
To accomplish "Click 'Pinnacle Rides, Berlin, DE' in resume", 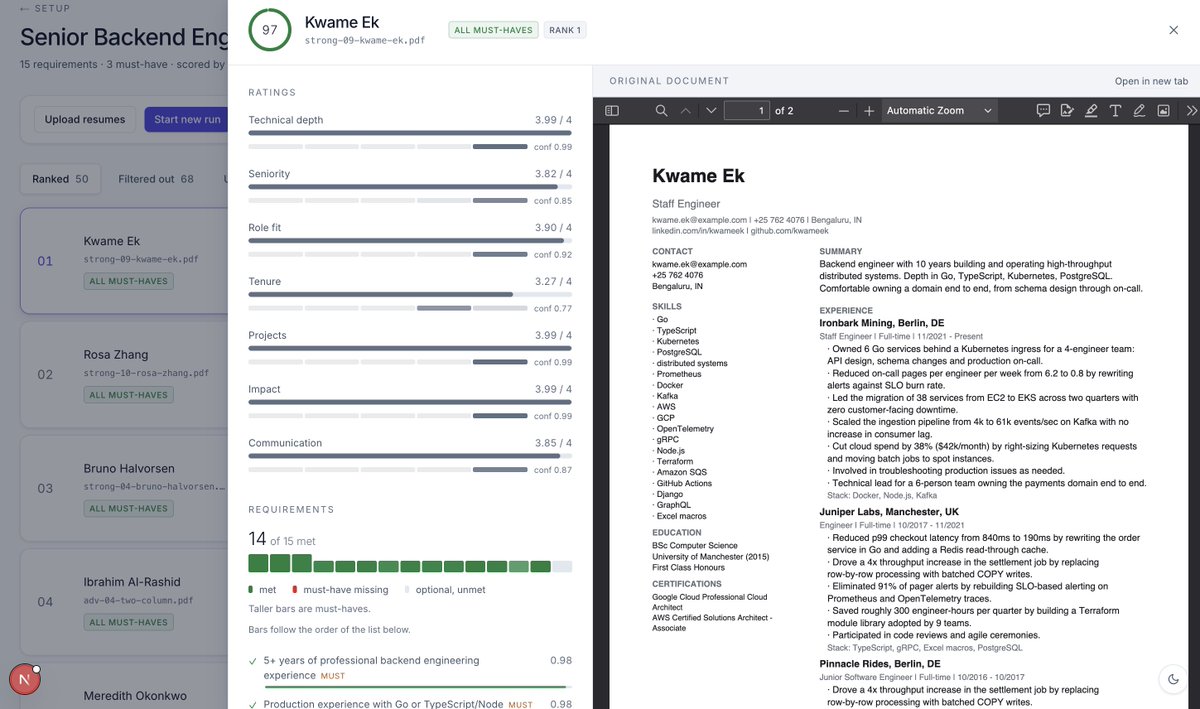I will (x=880, y=664).
